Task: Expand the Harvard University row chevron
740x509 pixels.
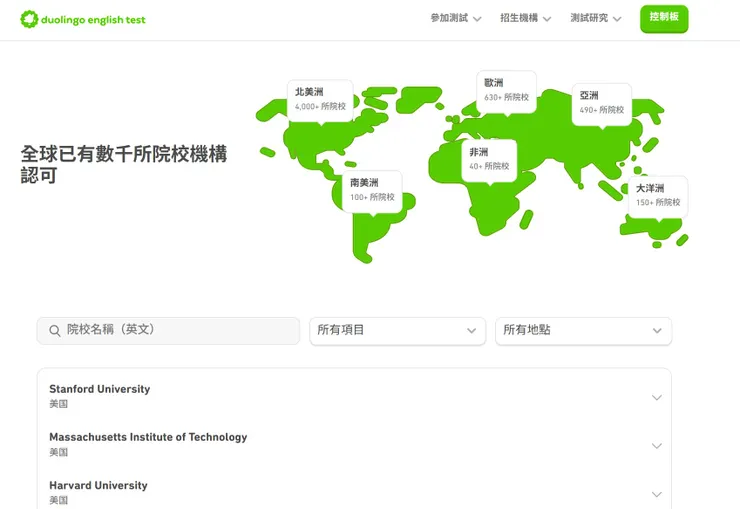Action: pyautogui.click(x=656, y=494)
